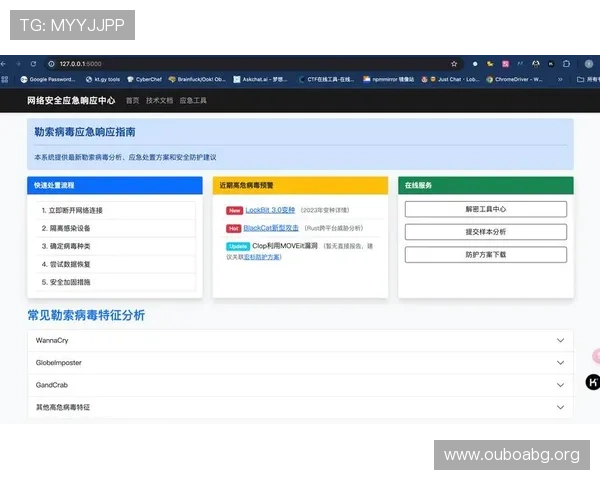This screenshot has width=600, height=480.
Task: Click the 解密工具中心 button
Action: tap(486, 209)
